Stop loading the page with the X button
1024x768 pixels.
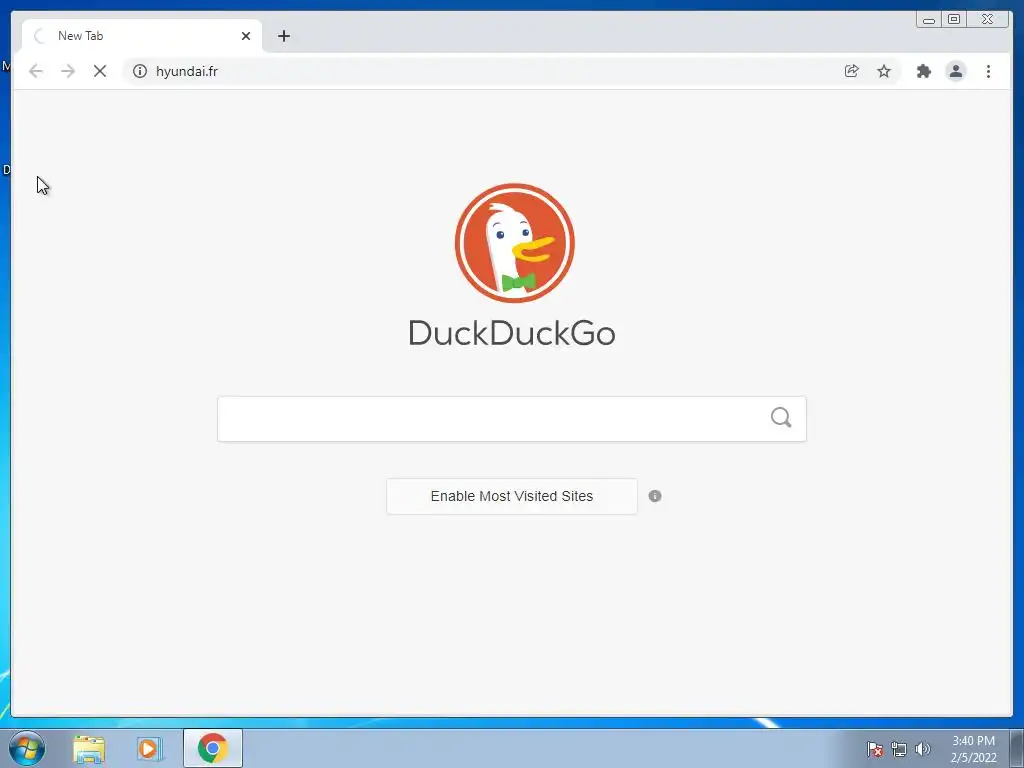(100, 71)
